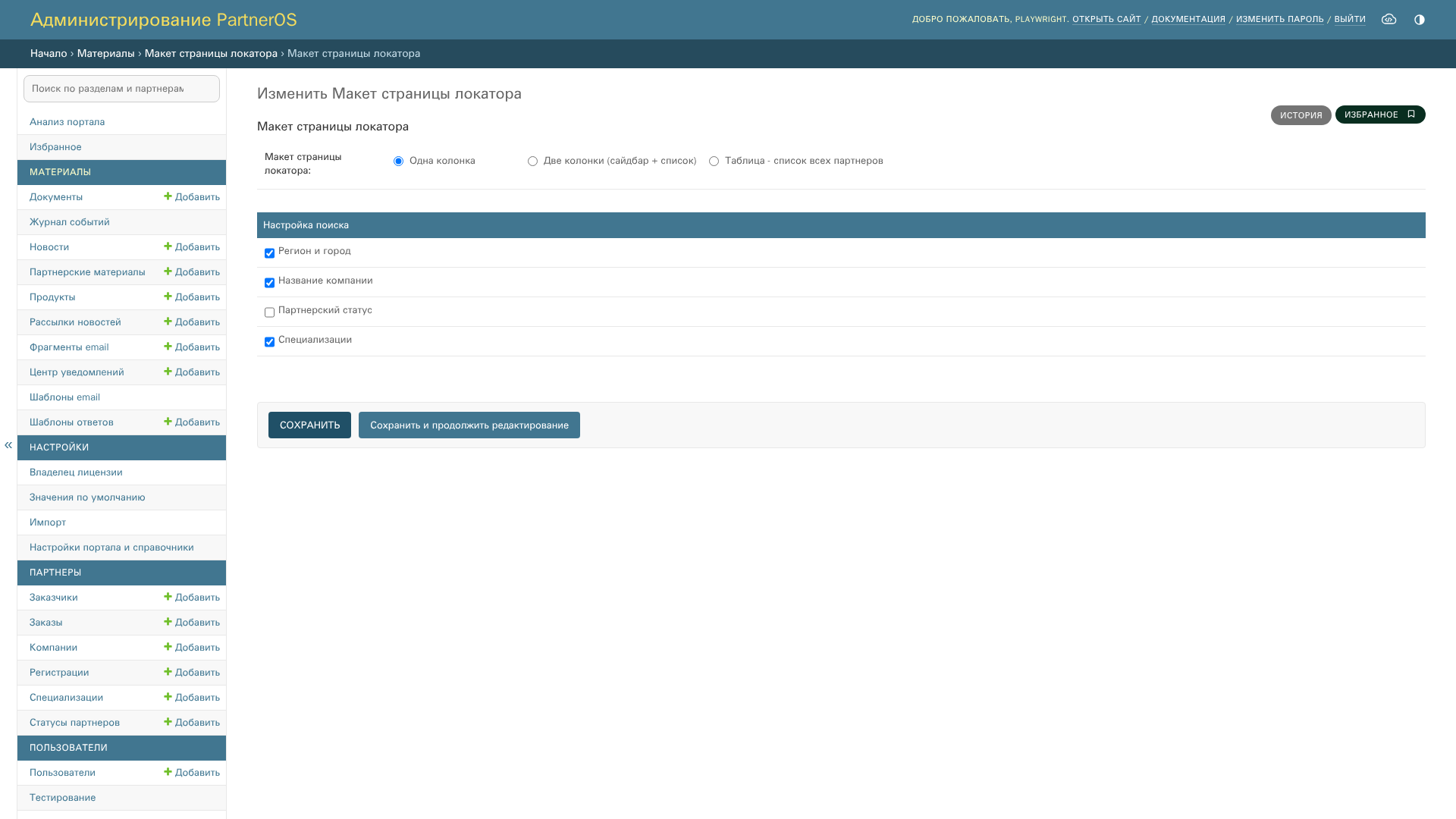Open Материалы breadcrumb link
The width and height of the screenshot is (1456, 819).
(105, 54)
